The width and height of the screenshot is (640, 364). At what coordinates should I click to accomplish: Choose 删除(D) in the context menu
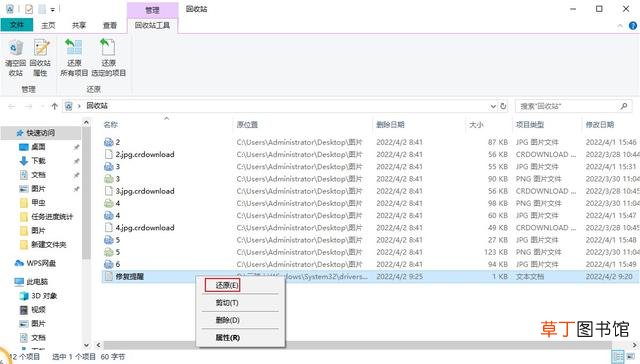click(227, 320)
